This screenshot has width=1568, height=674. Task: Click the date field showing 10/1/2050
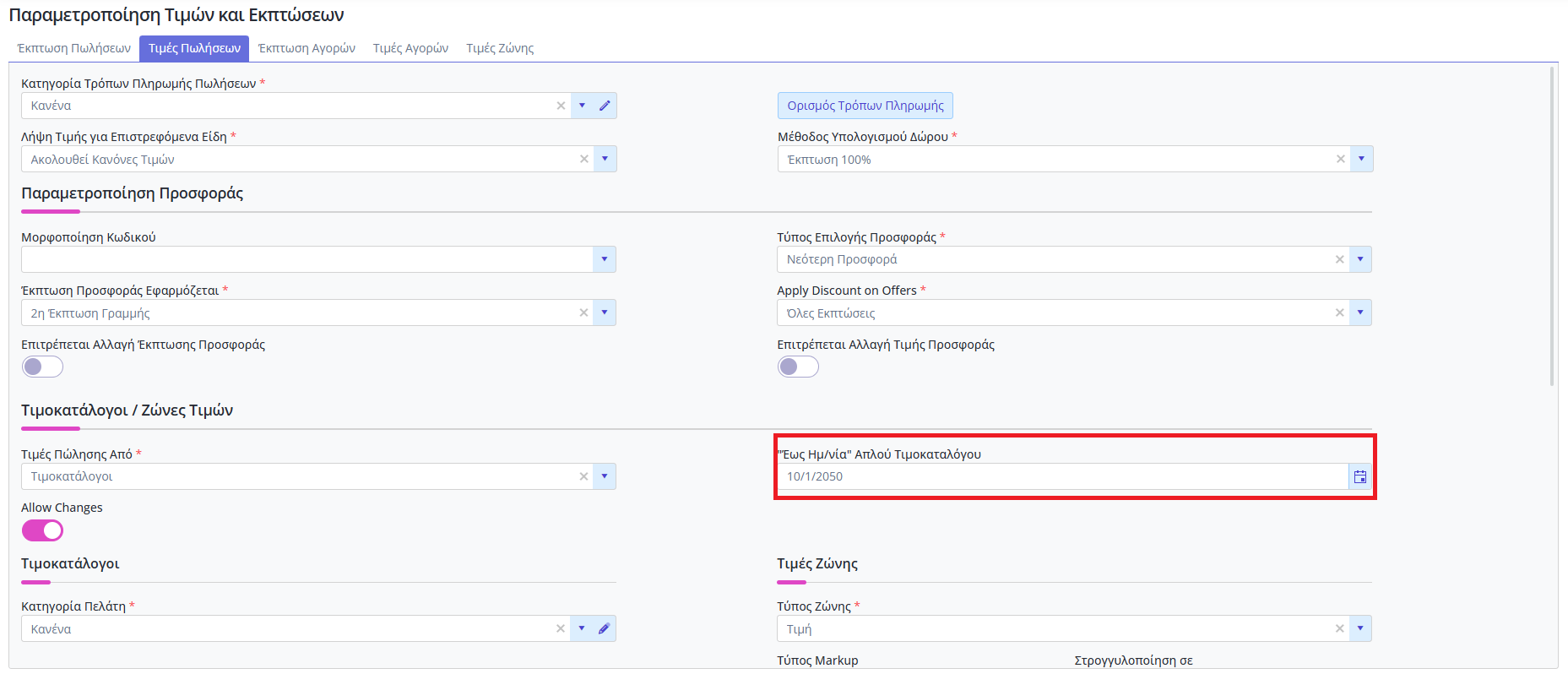[x=1060, y=477]
